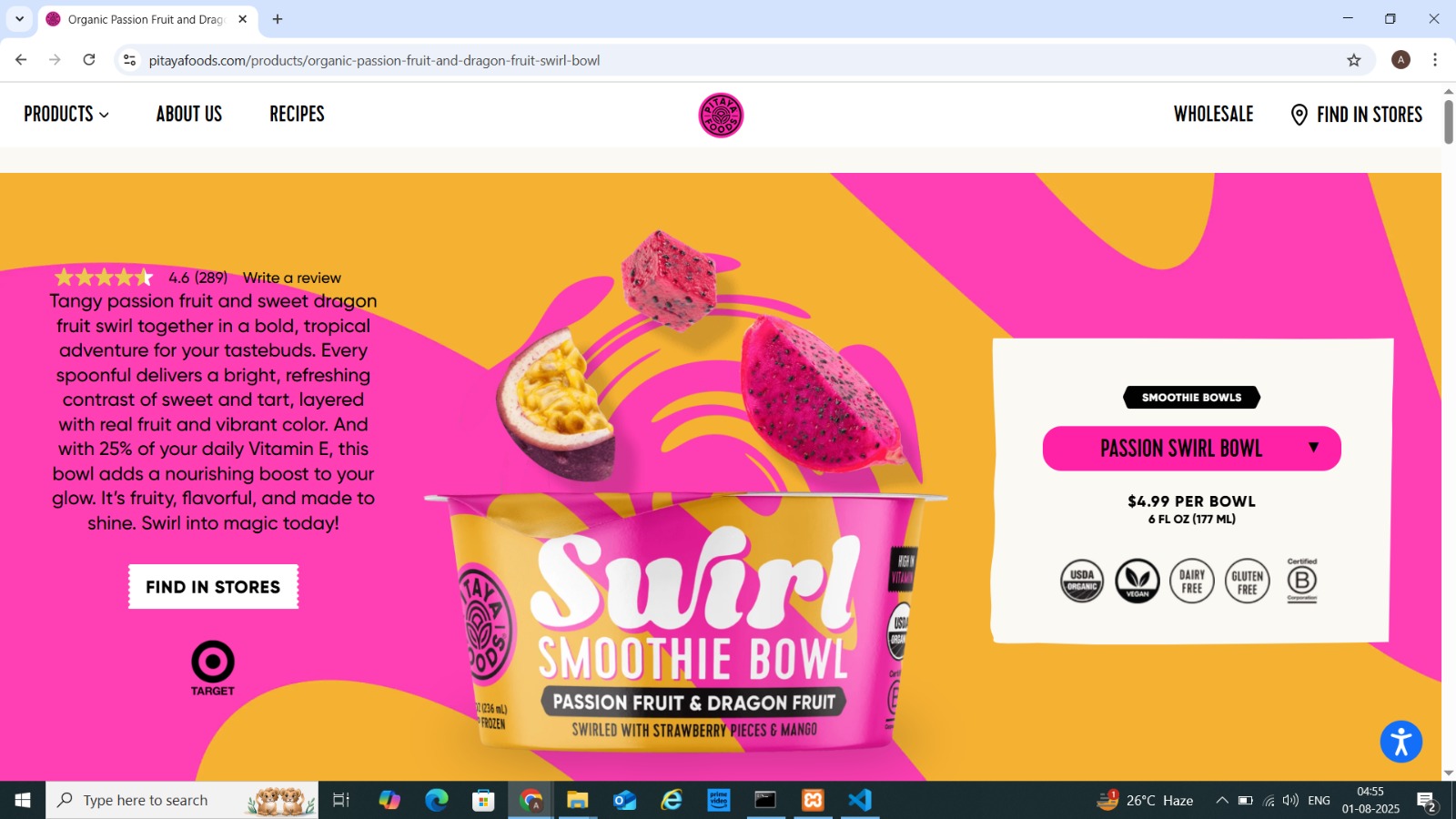The width and height of the screenshot is (1456, 819).
Task: Open the Write a review link
Action: 293,278
